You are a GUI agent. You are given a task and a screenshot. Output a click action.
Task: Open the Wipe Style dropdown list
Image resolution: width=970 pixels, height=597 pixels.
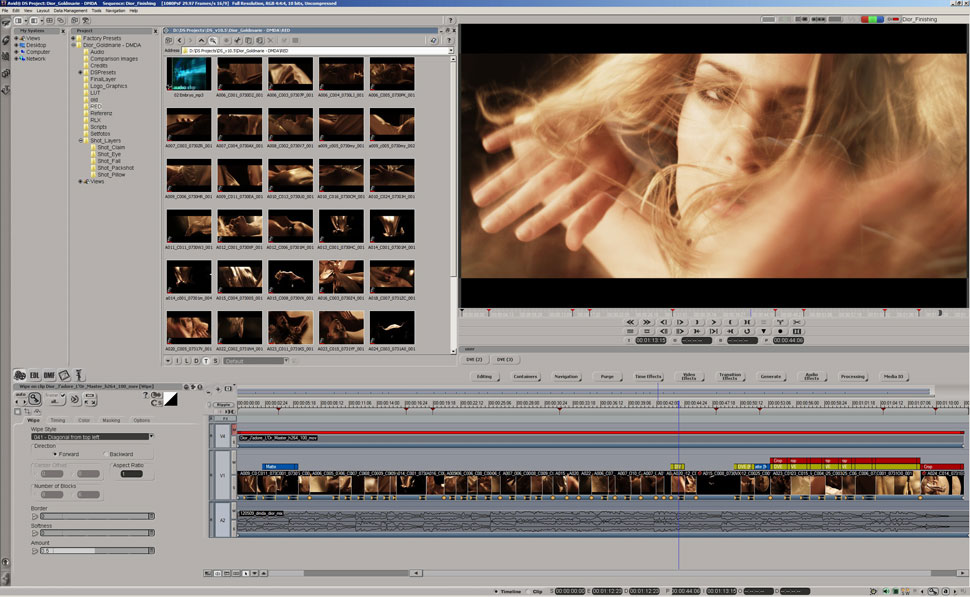(151, 437)
